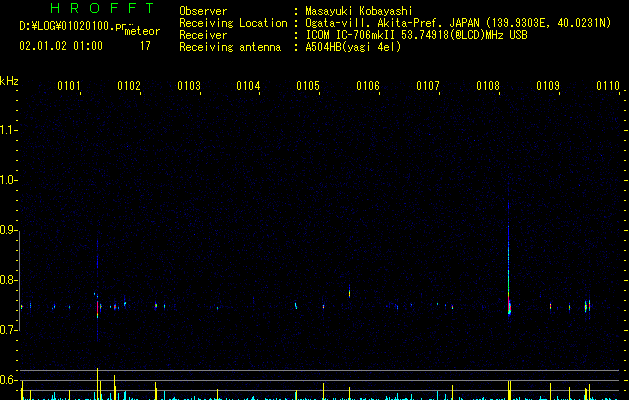The image size is (629, 400).
Task: Click the time marker 0106
Action: [368, 86]
